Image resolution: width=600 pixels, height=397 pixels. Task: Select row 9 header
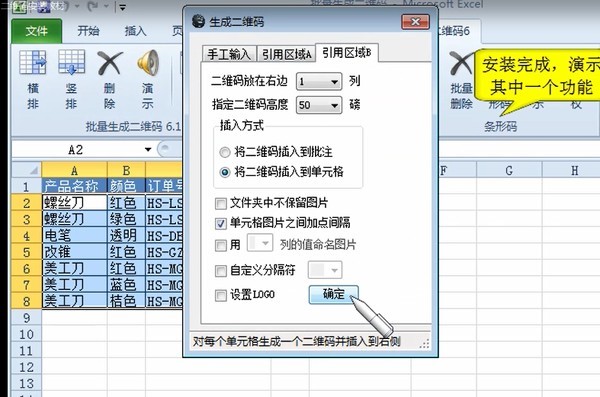click(x=26, y=318)
